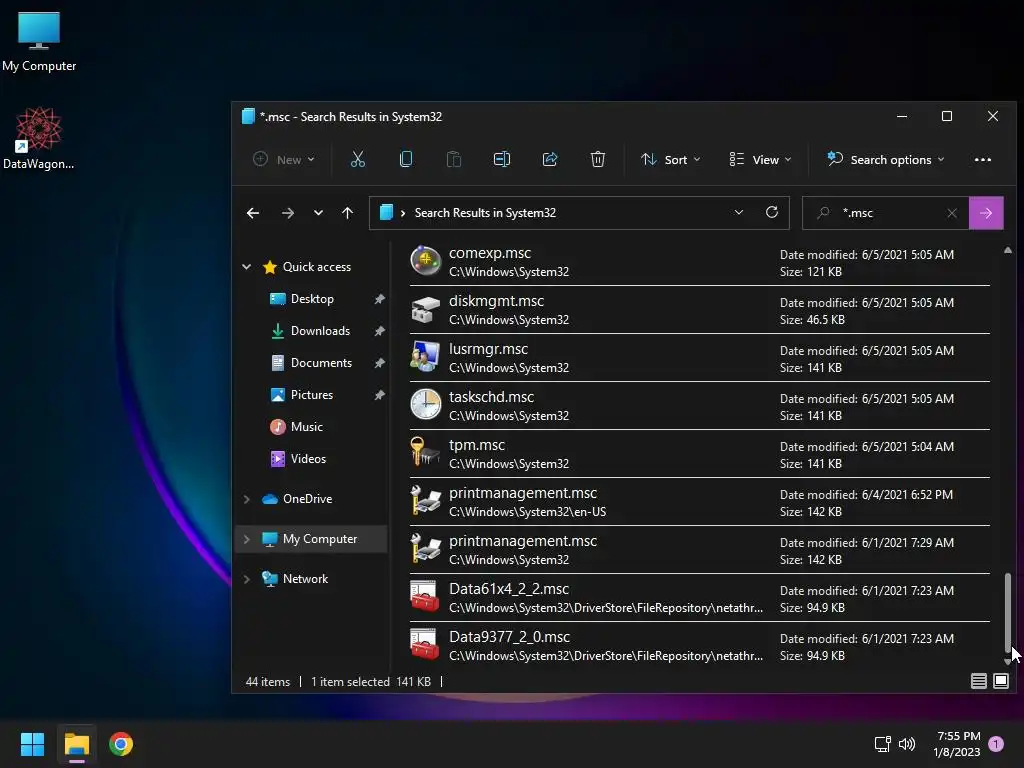Select printmanagement.msc in System32\en-US
The height and width of the screenshot is (768, 1024).
tap(699, 502)
